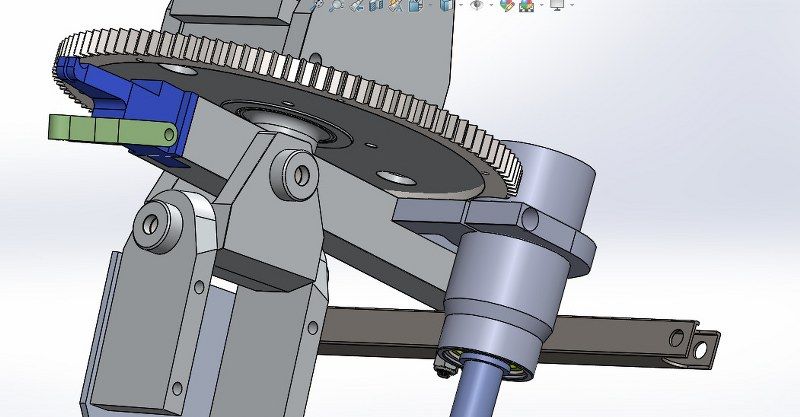Expand the Display Style dropdown arrow
The image size is (800, 417).
461,5
